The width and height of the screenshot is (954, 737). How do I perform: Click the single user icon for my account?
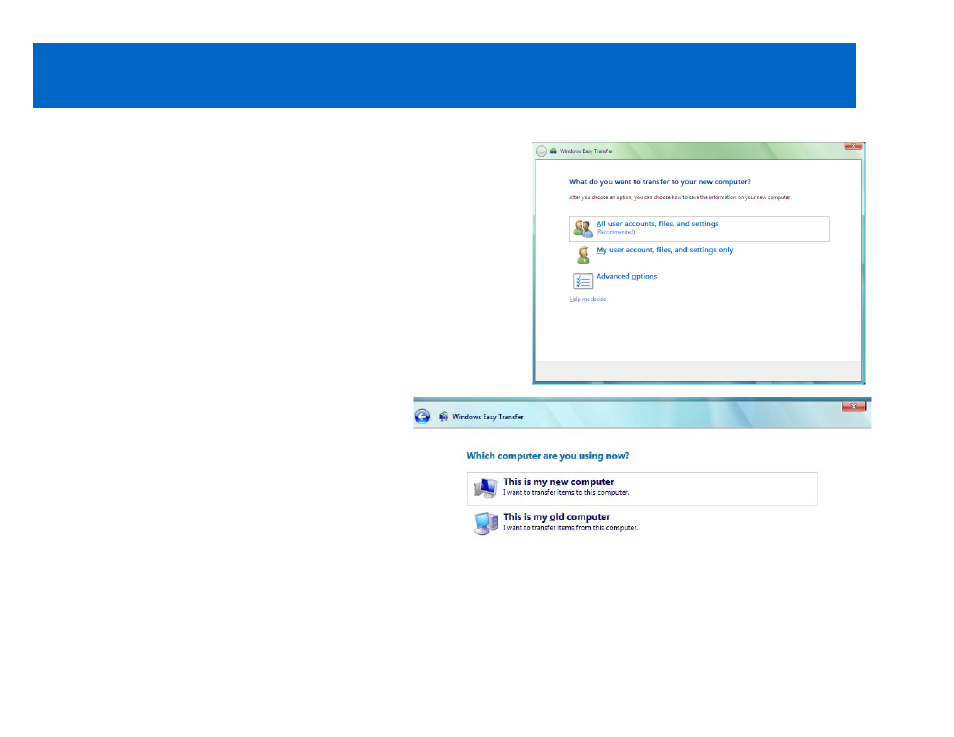[583, 255]
